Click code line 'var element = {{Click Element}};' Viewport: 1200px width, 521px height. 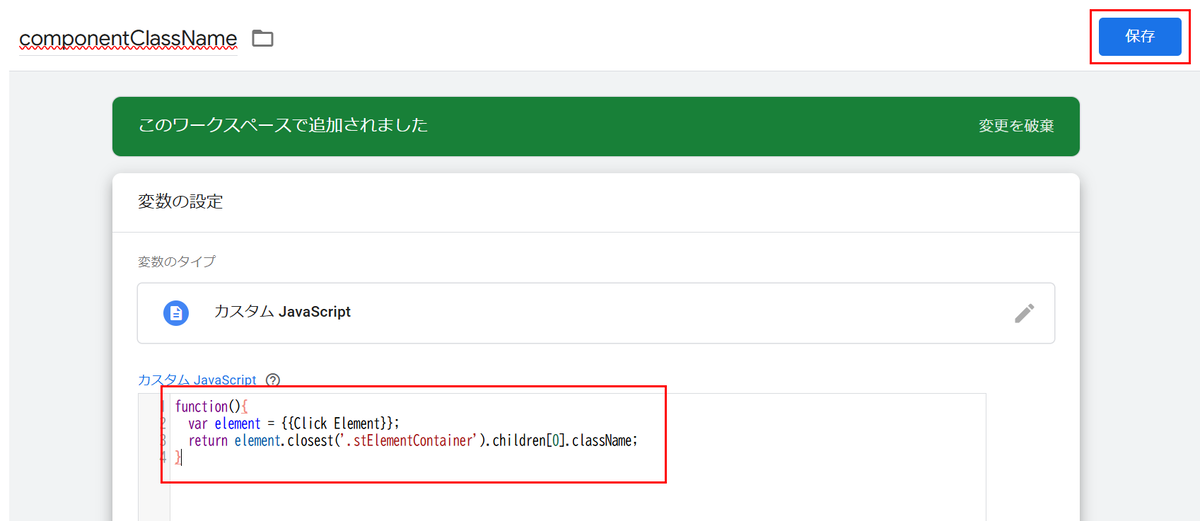pyautogui.click(x=293, y=423)
